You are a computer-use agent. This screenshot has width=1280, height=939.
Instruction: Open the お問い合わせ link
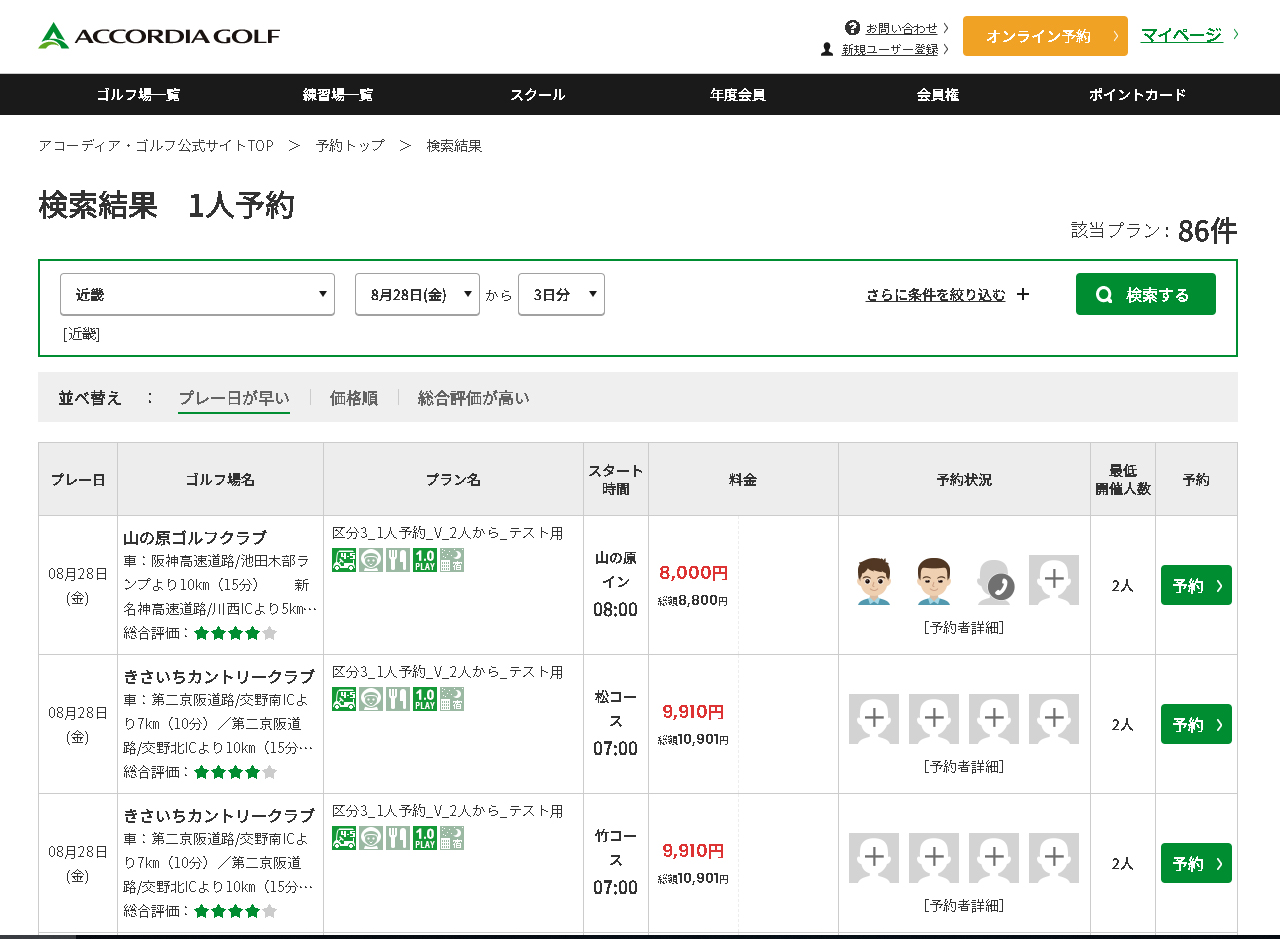(x=902, y=28)
